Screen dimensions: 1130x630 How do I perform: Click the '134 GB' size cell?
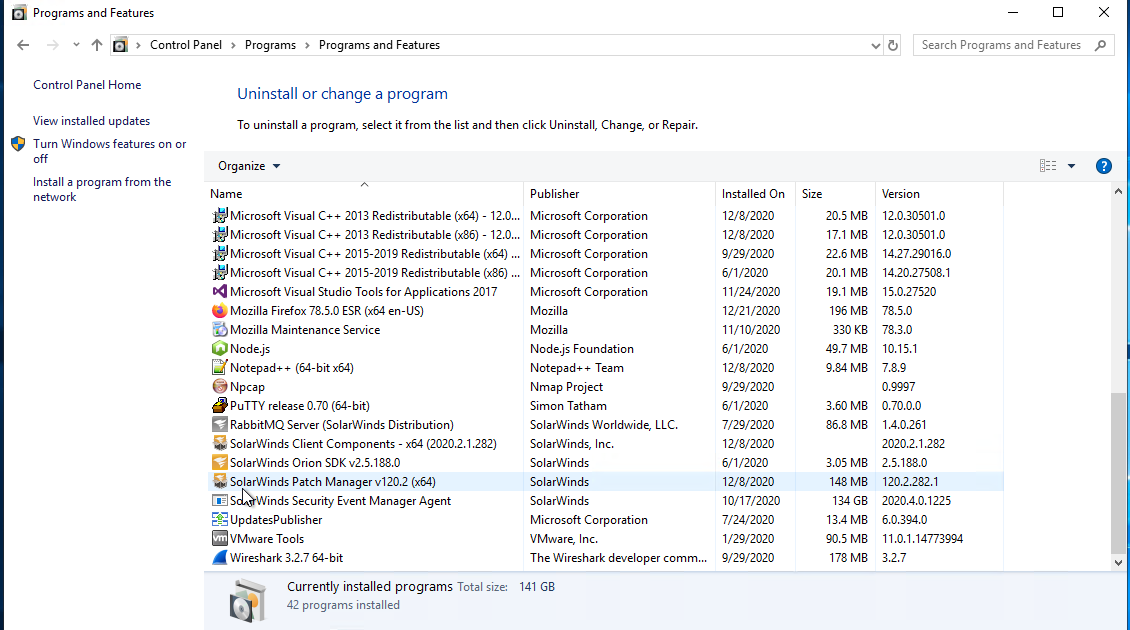point(850,501)
